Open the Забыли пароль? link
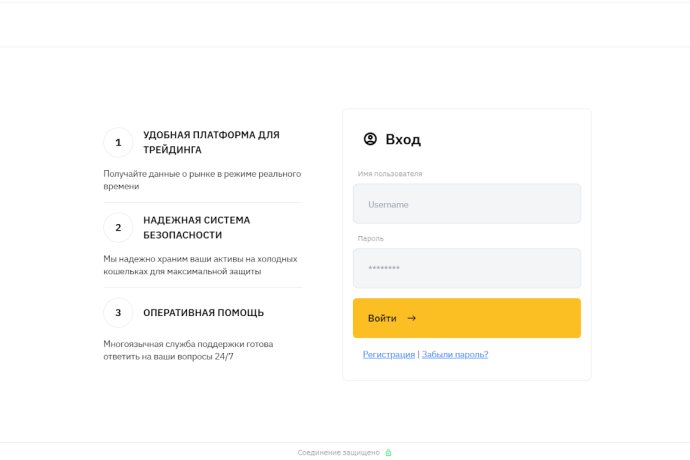 [455, 354]
